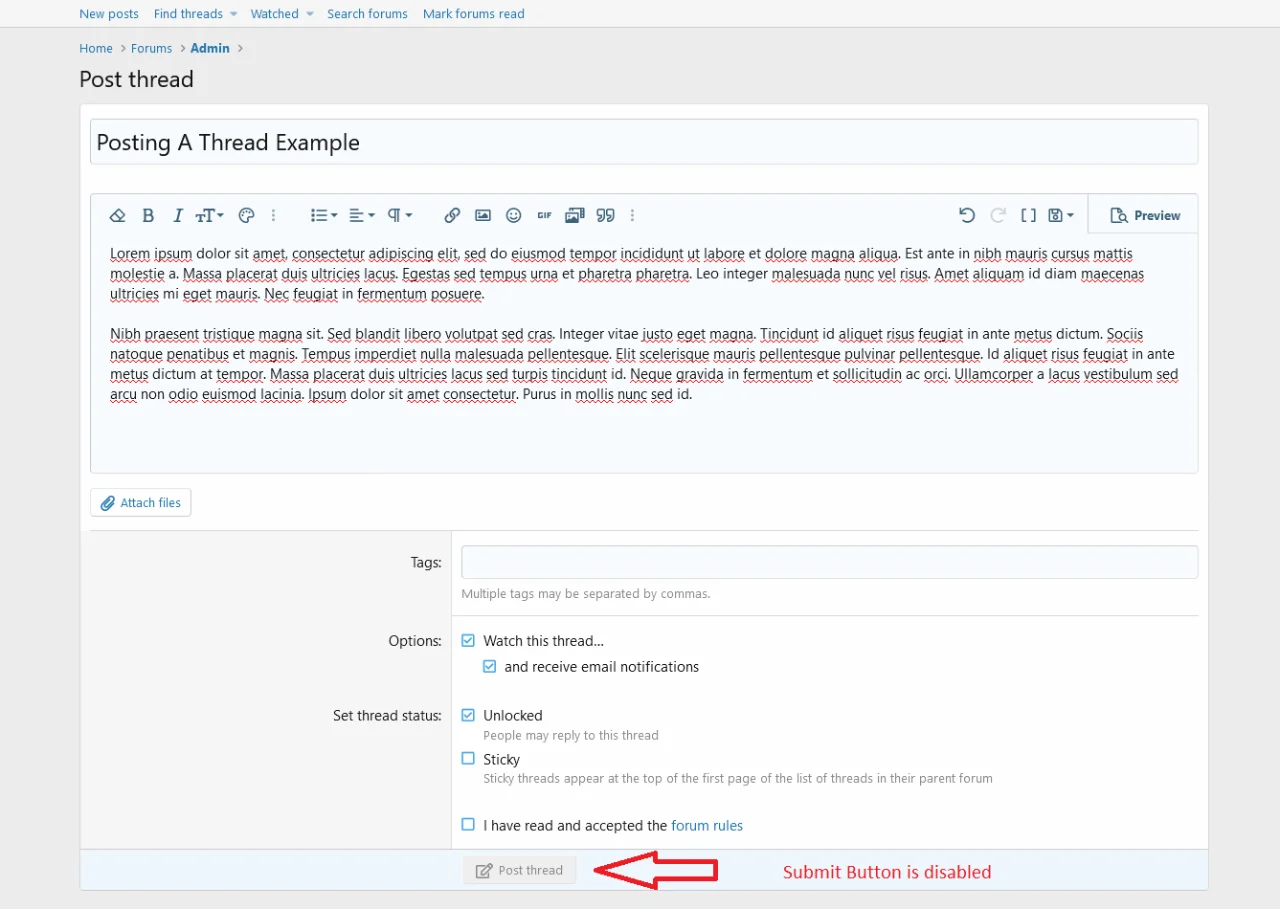Insert a quote block

click(x=605, y=215)
